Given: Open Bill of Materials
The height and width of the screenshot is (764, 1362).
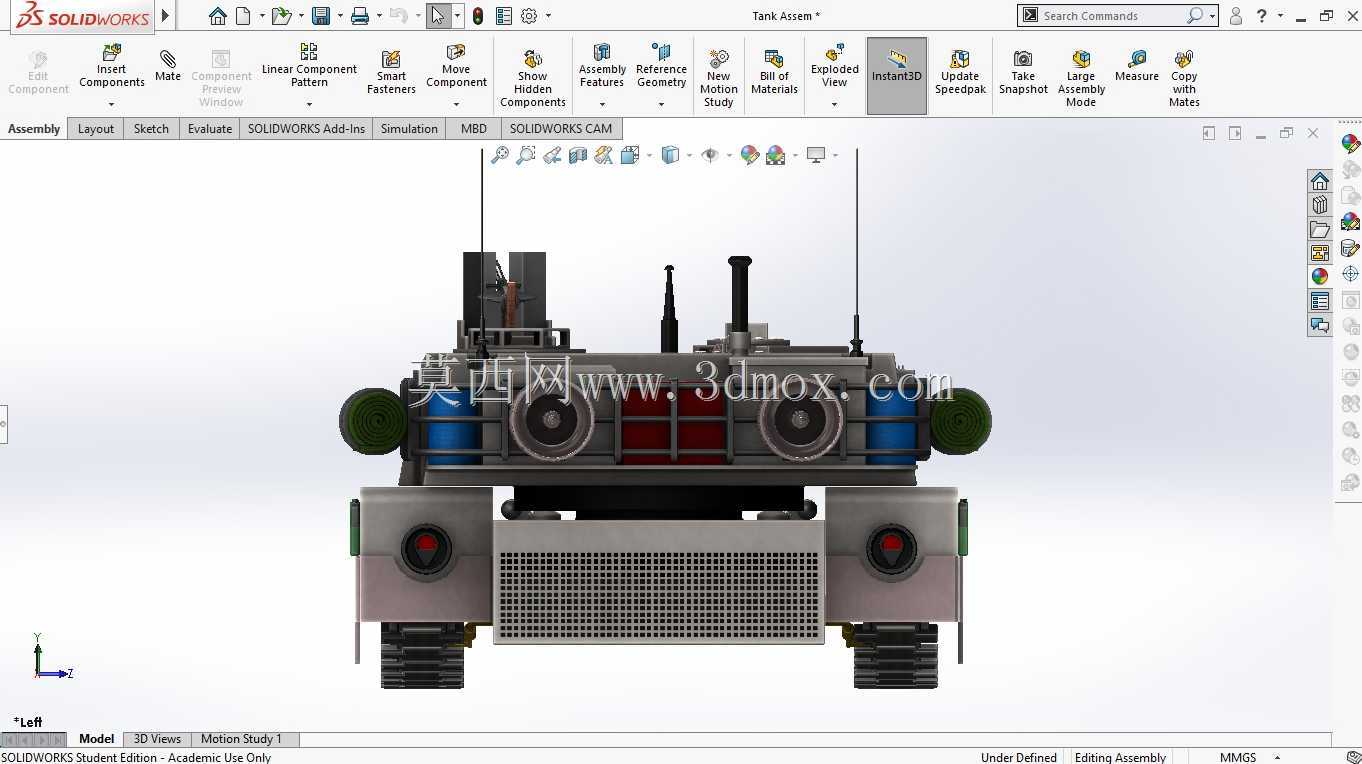Looking at the screenshot, I should point(774,73).
